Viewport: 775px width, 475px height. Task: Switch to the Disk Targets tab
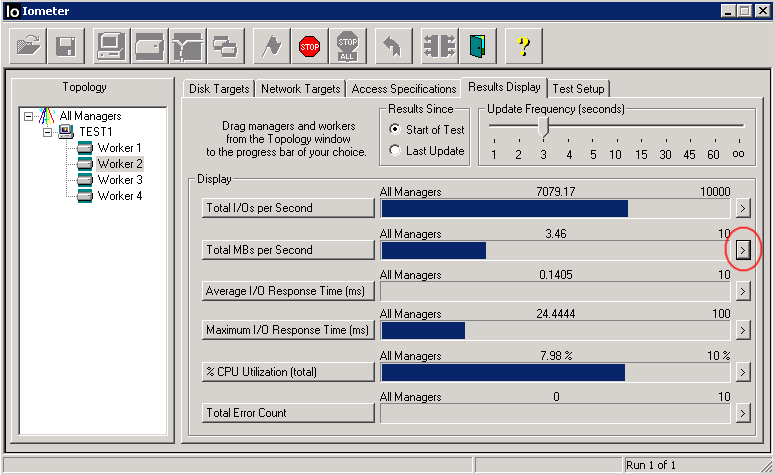click(x=219, y=89)
